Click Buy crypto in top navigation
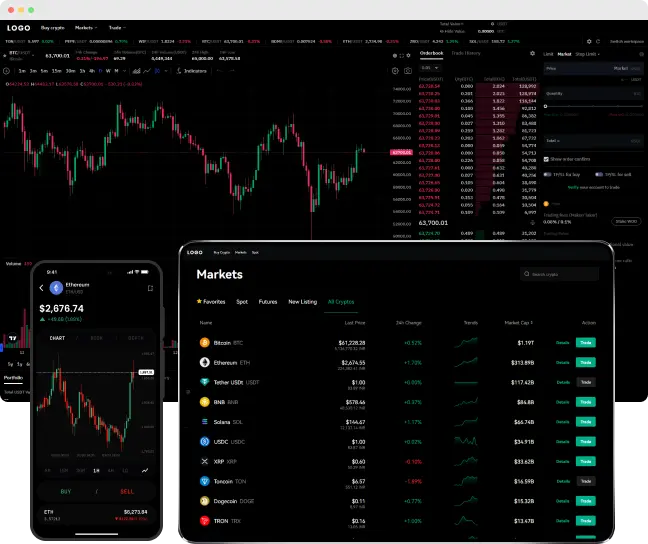The image size is (648, 544). pos(52,28)
